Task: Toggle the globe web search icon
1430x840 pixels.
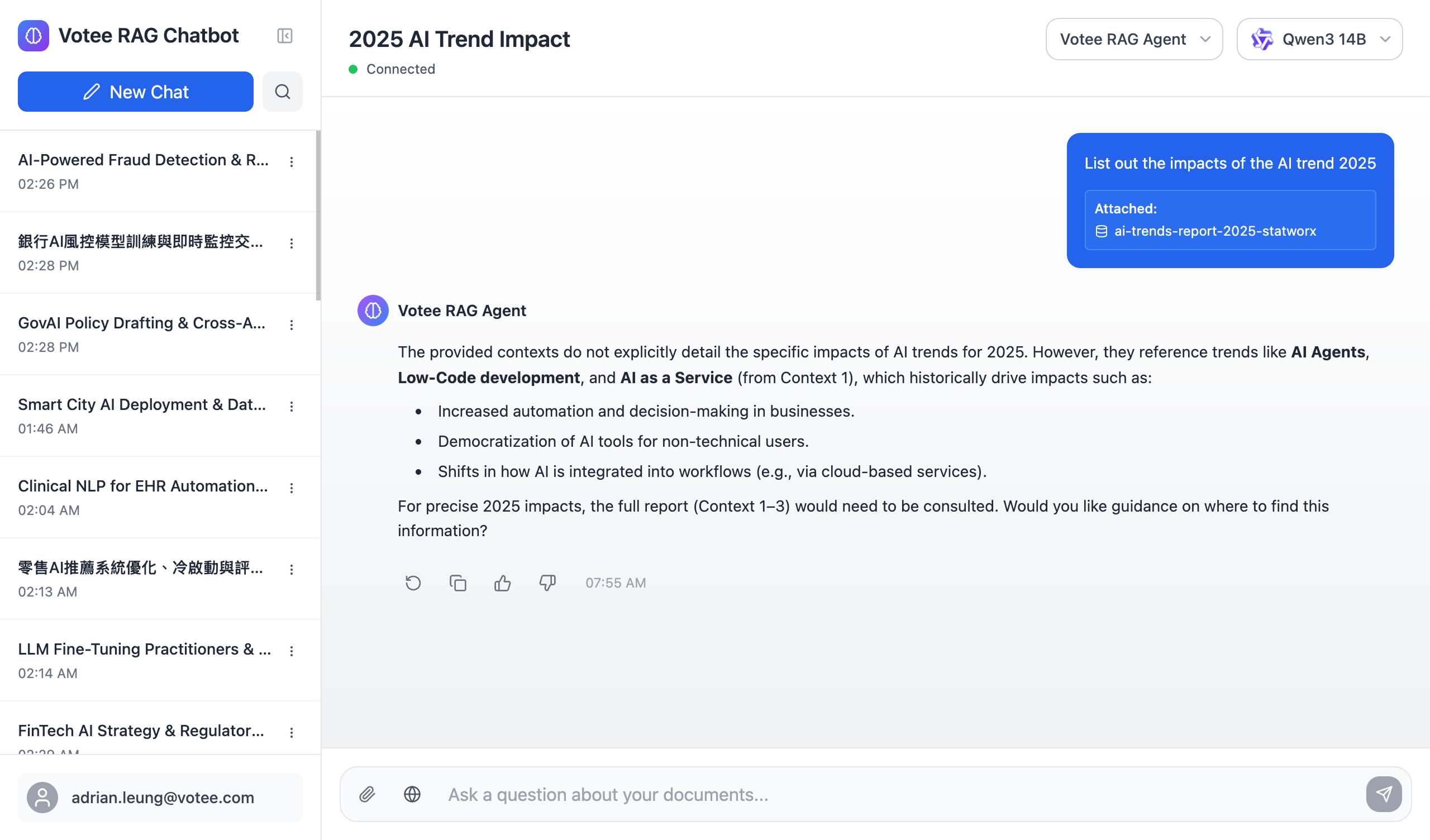Action: tap(412, 794)
